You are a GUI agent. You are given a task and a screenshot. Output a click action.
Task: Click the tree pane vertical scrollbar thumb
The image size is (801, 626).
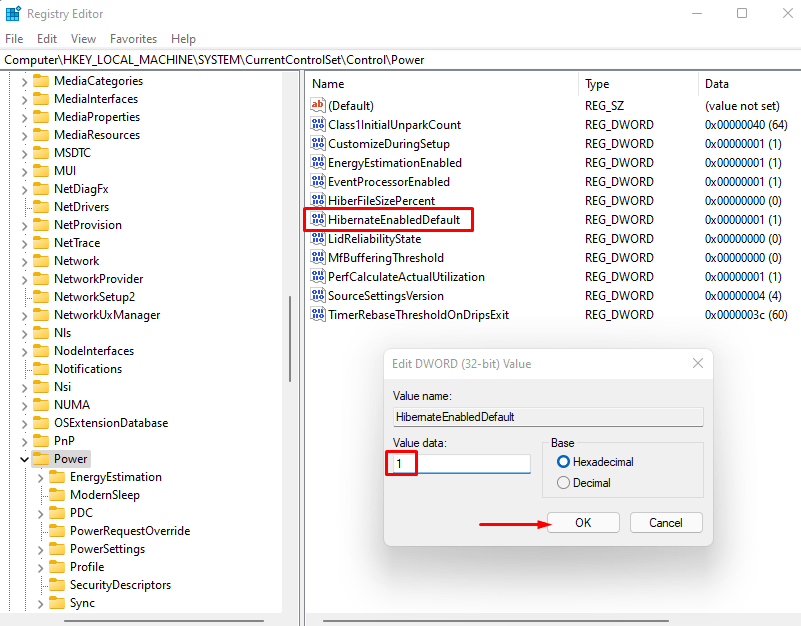[x=290, y=339]
